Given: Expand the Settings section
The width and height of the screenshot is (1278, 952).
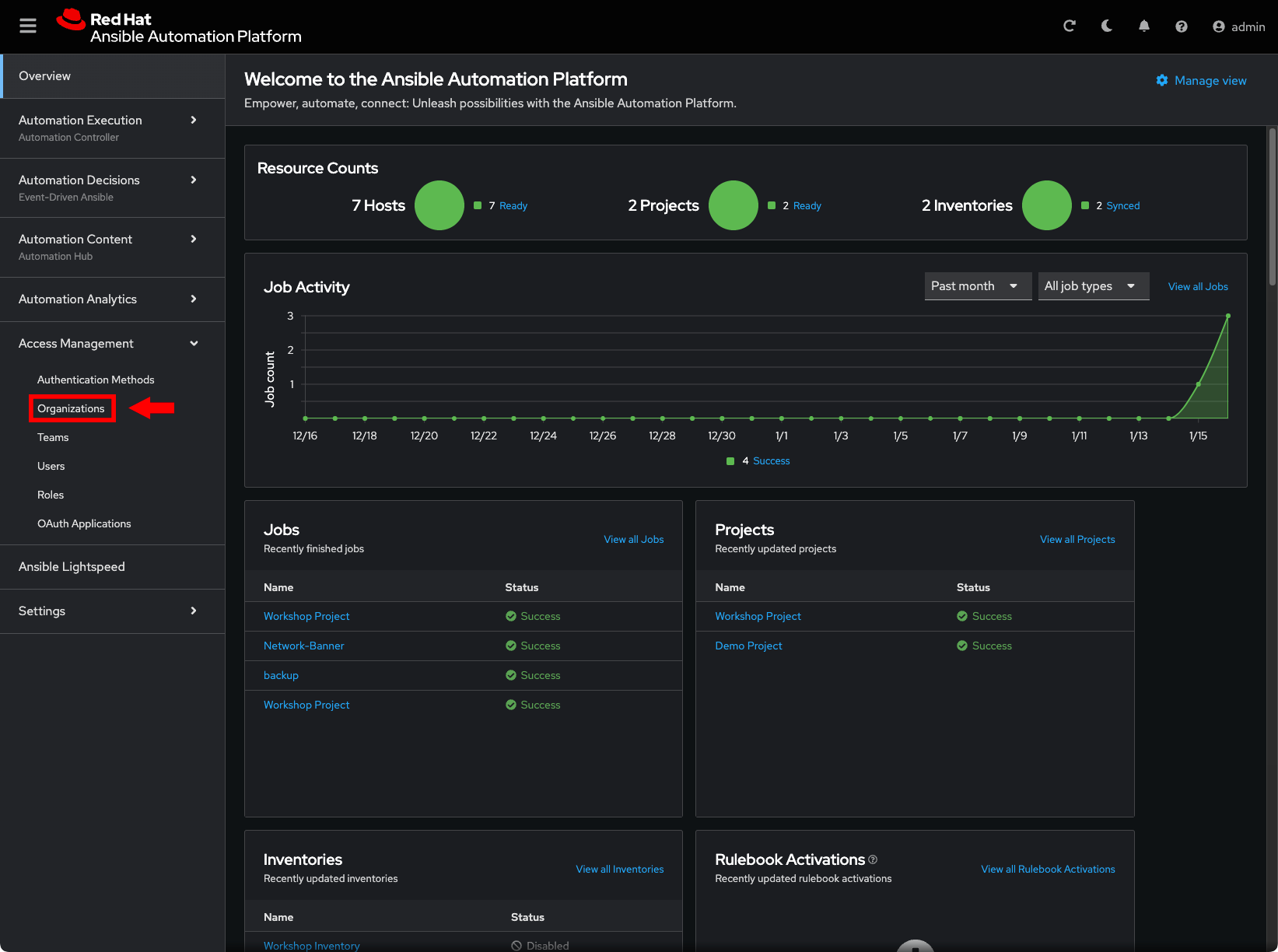Looking at the screenshot, I should (x=114, y=611).
